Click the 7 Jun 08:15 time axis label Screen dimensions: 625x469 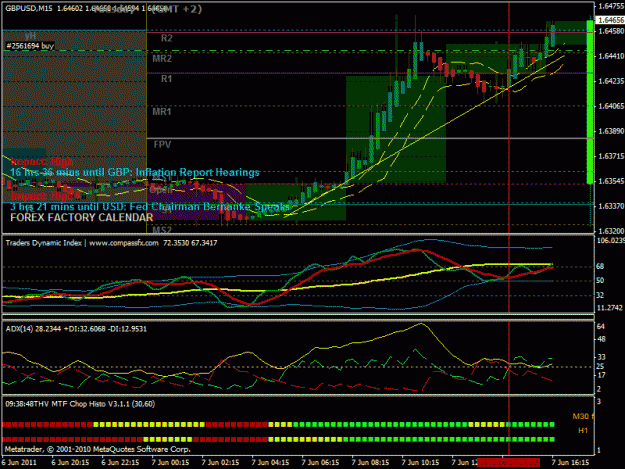tap(370, 463)
